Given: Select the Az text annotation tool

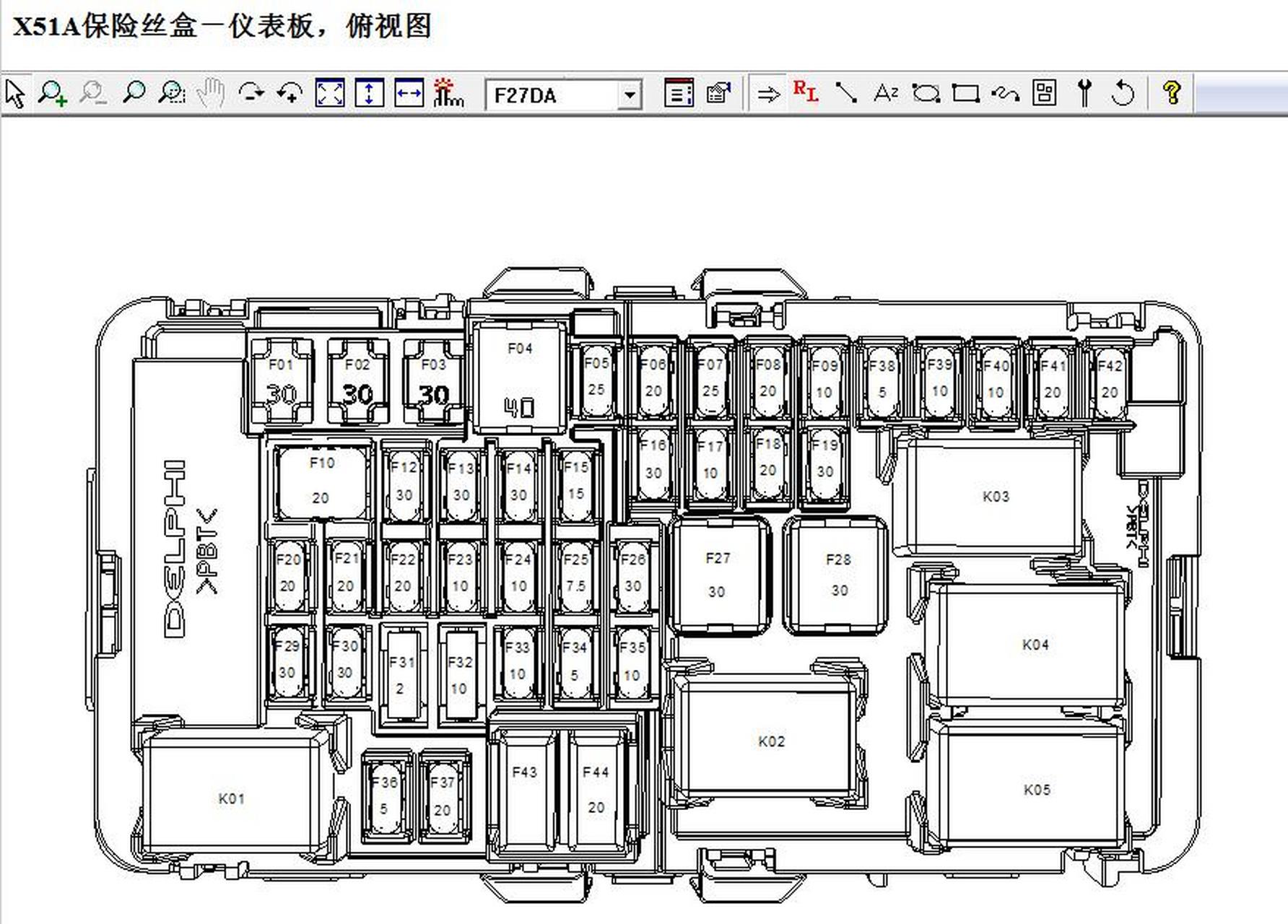Looking at the screenshot, I should pyautogui.click(x=886, y=94).
